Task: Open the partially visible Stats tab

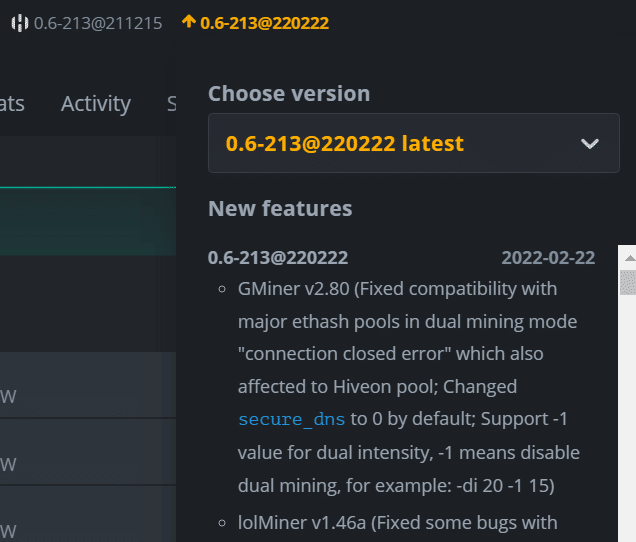Action: (12, 104)
